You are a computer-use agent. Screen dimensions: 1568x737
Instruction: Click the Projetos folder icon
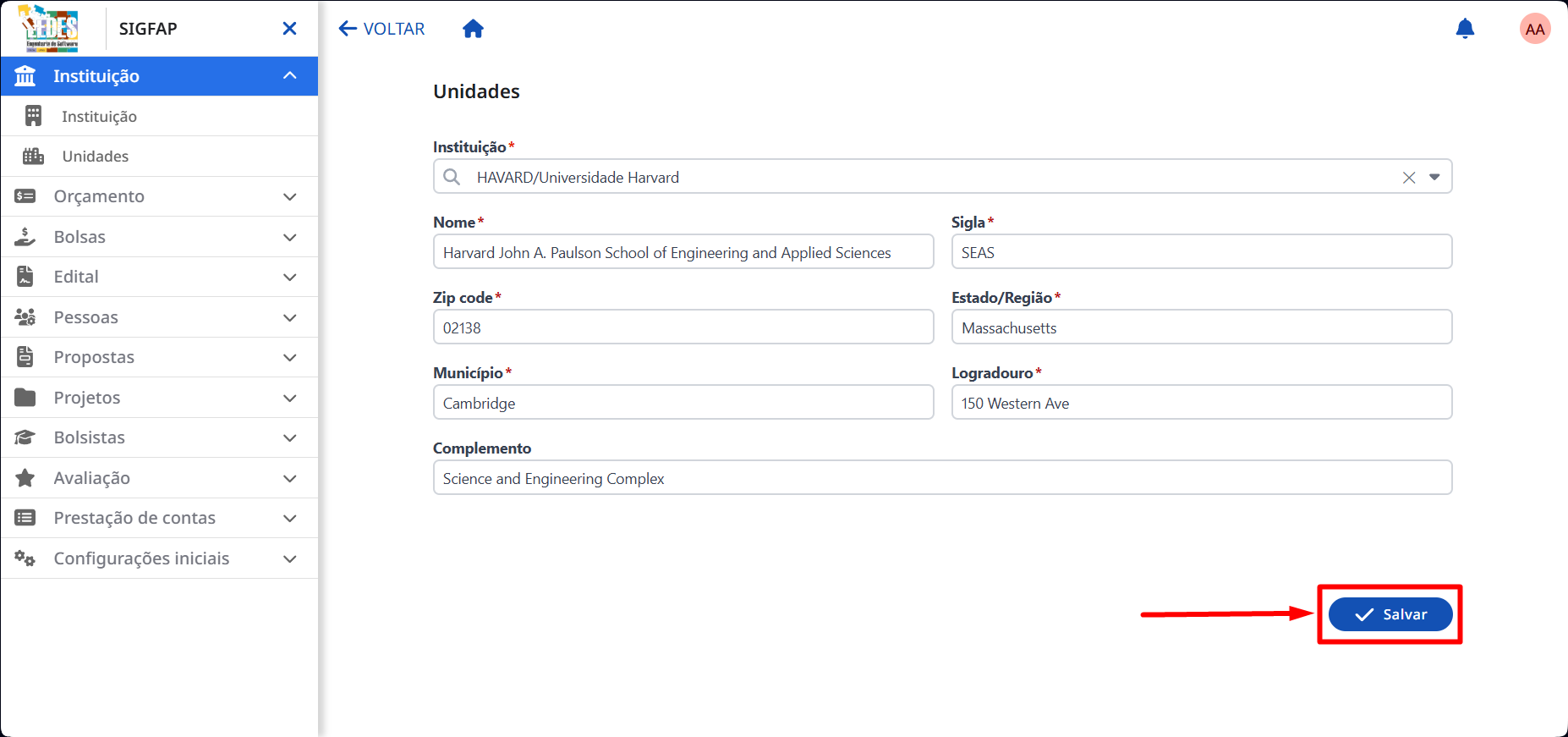pos(25,397)
